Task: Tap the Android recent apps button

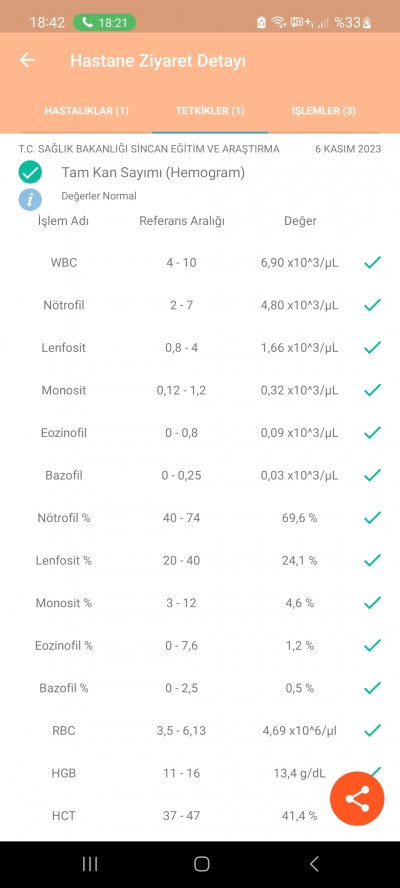Action: [90, 864]
